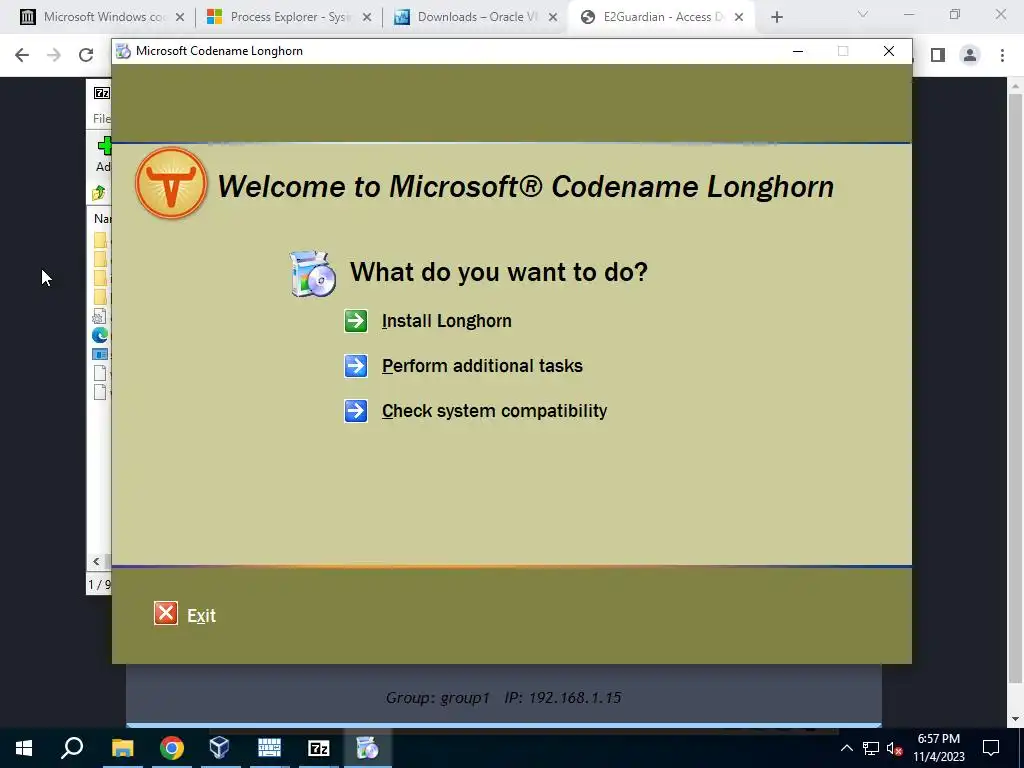
Task: Open the browser profile avatar
Action: click(x=970, y=55)
